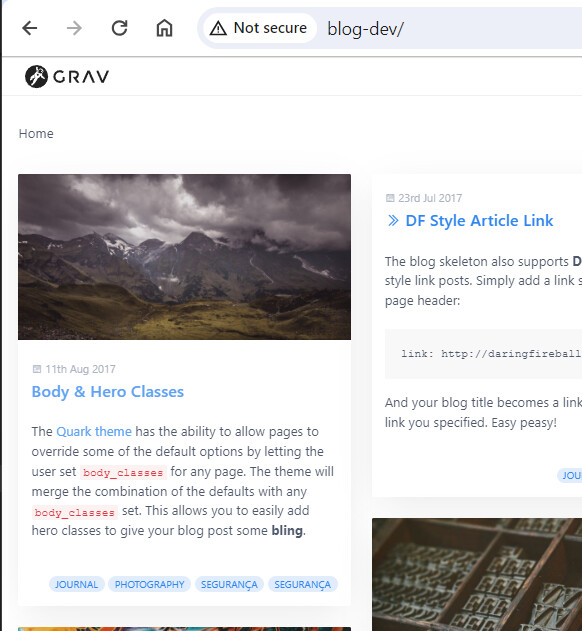
Task: Click the mountain landscape post image
Action: tap(184, 257)
